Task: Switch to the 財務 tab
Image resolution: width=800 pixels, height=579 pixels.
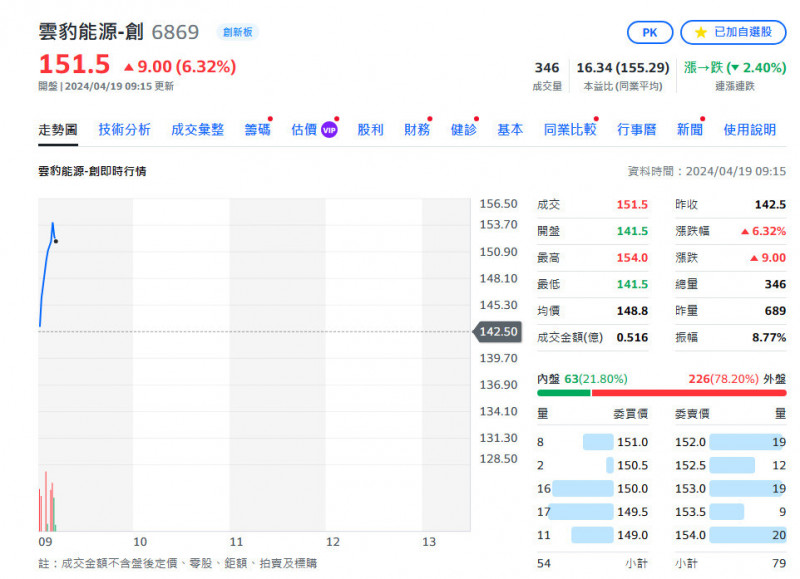Action: coord(417,130)
